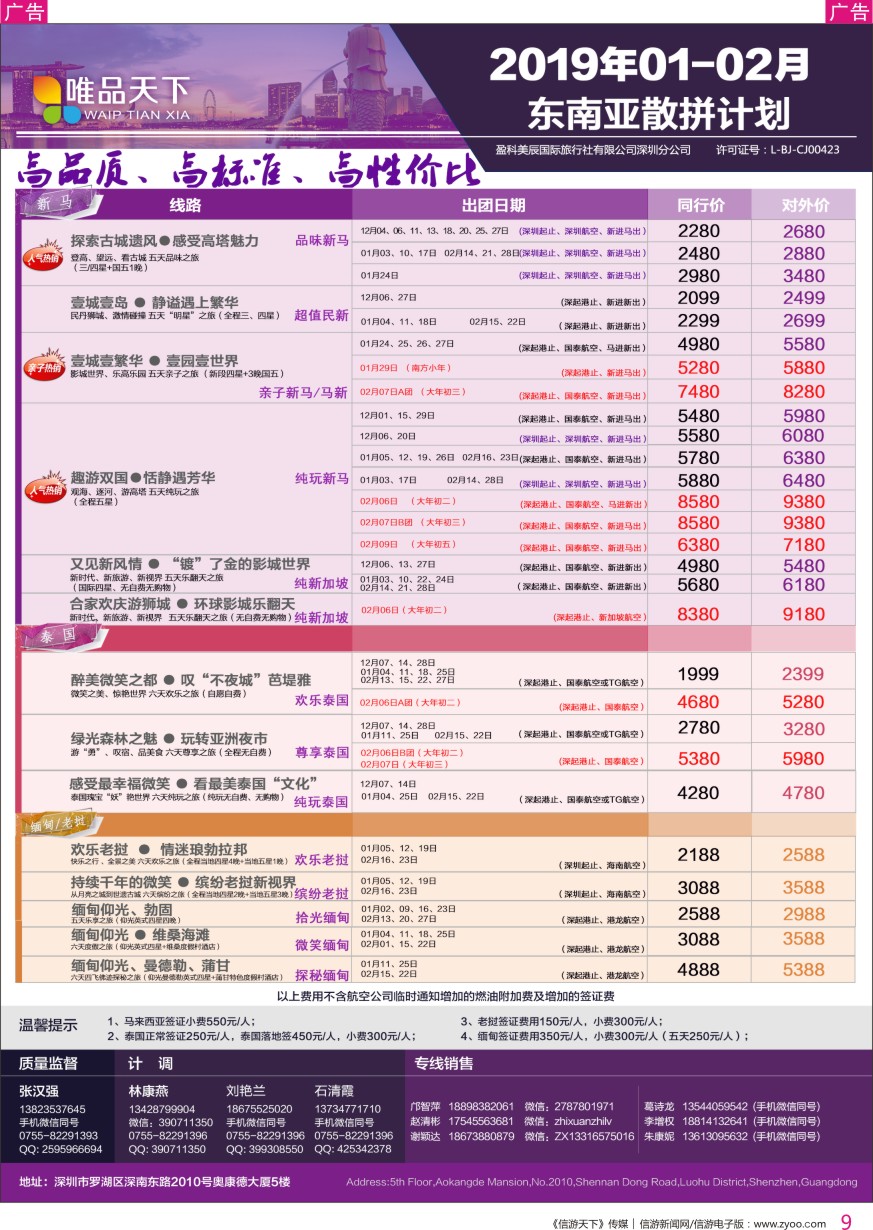This screenshot has width=873, height=1230.
Task: Open the 壹城壹岛●静谧遇上繁华 route
Action: (x=154, y=302)
